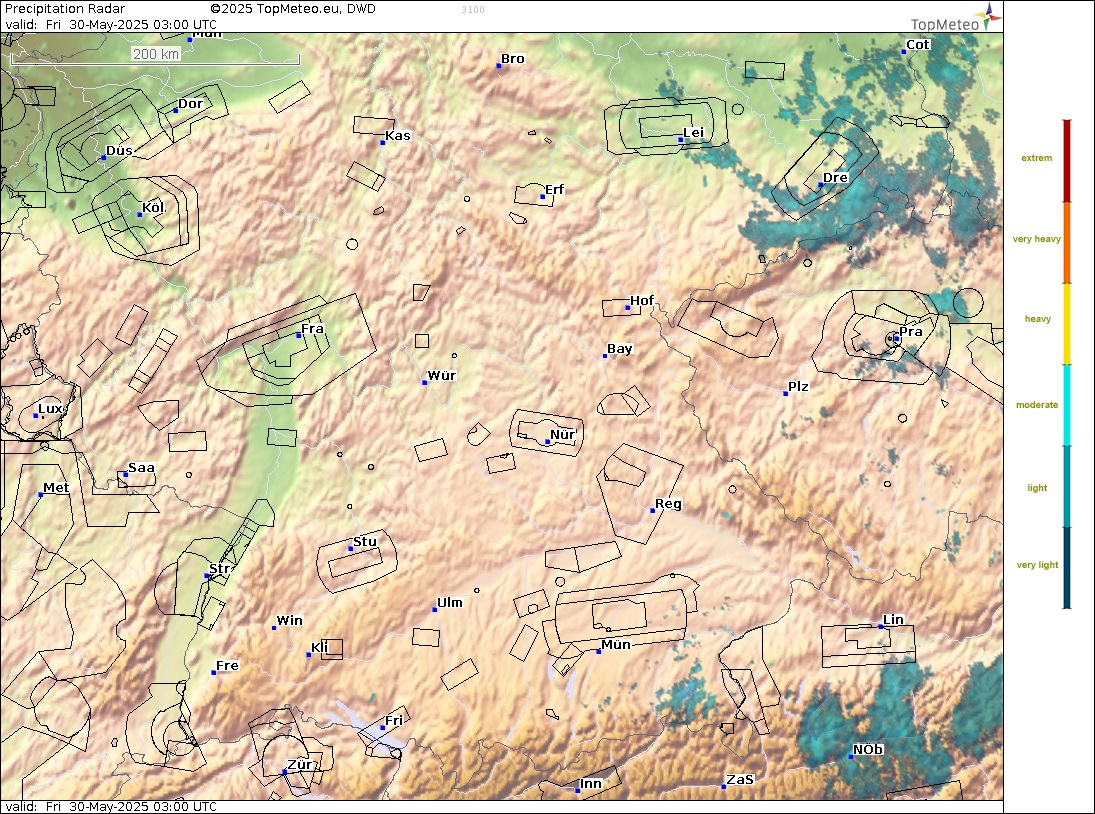Screen dimensions: 1095x814
Task: Click the 'Bro' city label
Action: (513, 59)
